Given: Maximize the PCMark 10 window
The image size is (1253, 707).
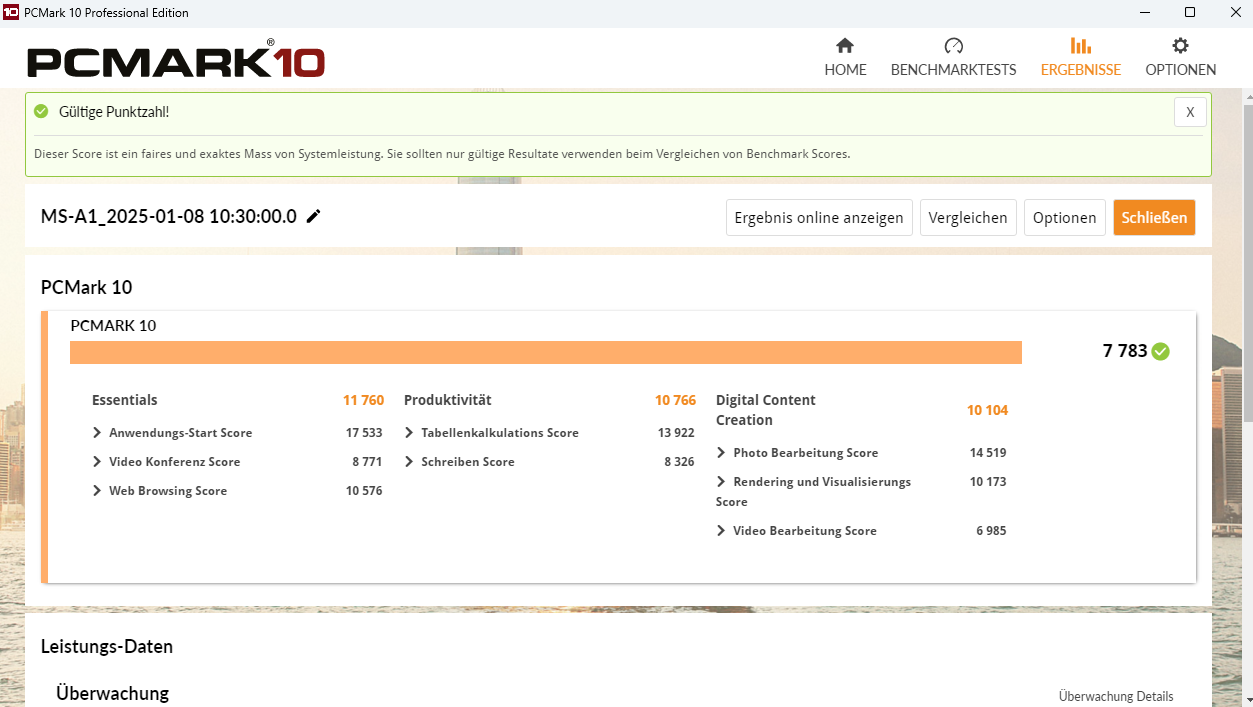Looking at the screenshot, I should [x=1190, y=13].
